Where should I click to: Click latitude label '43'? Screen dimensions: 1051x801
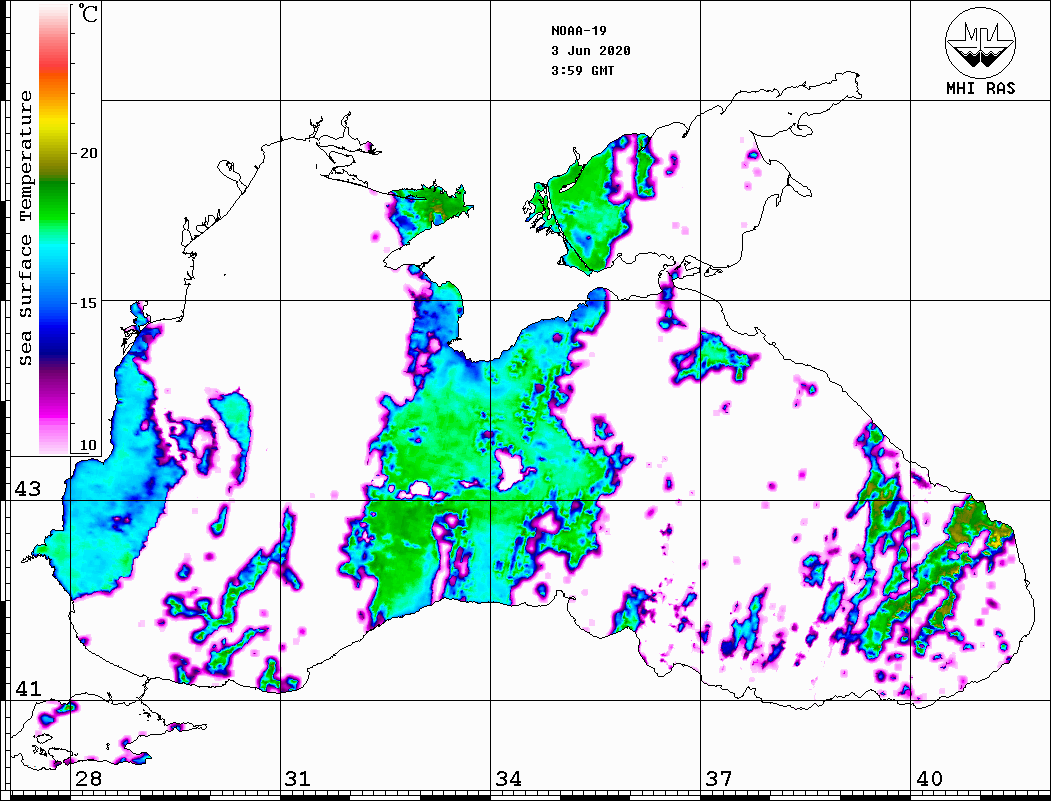point(28,489)
